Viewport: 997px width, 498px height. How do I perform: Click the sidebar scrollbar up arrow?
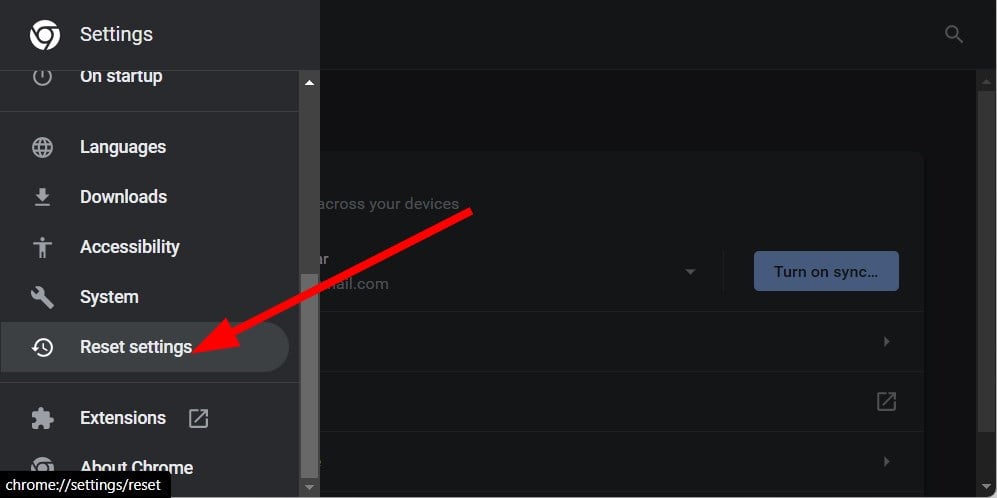point(310,83)
